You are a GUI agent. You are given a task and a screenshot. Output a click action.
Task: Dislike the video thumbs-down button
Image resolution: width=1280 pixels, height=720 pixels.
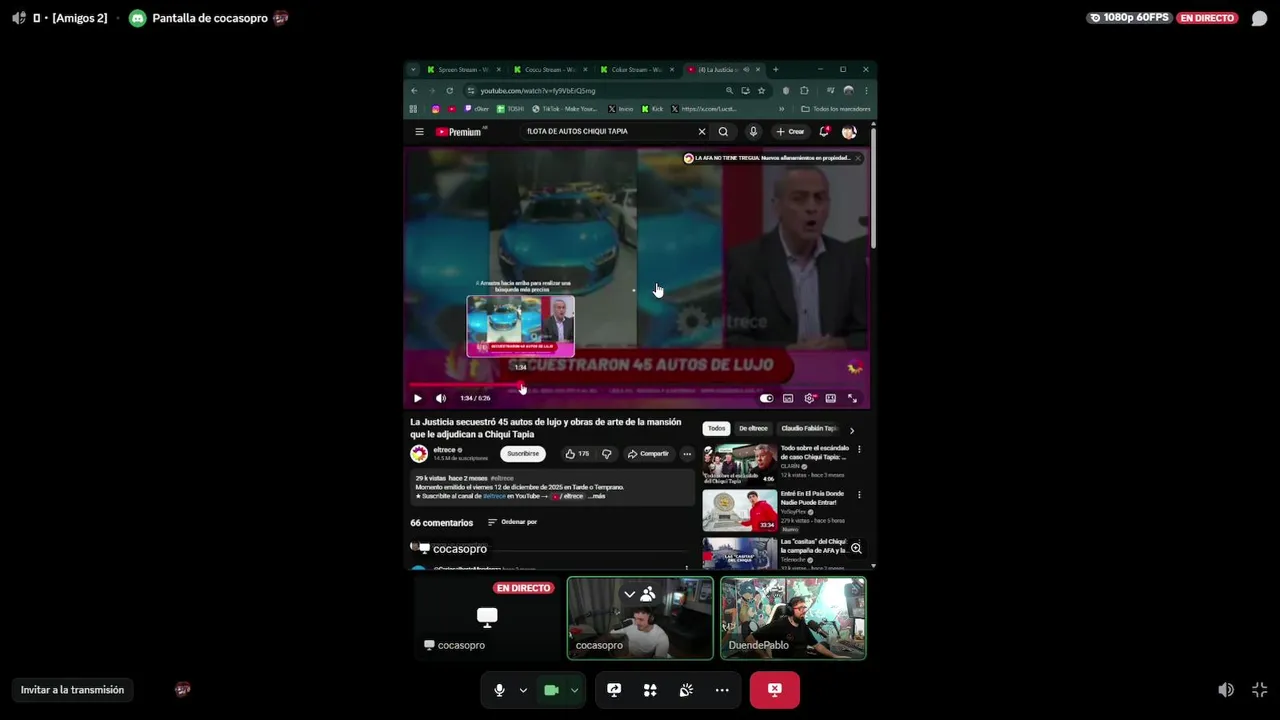606,454
